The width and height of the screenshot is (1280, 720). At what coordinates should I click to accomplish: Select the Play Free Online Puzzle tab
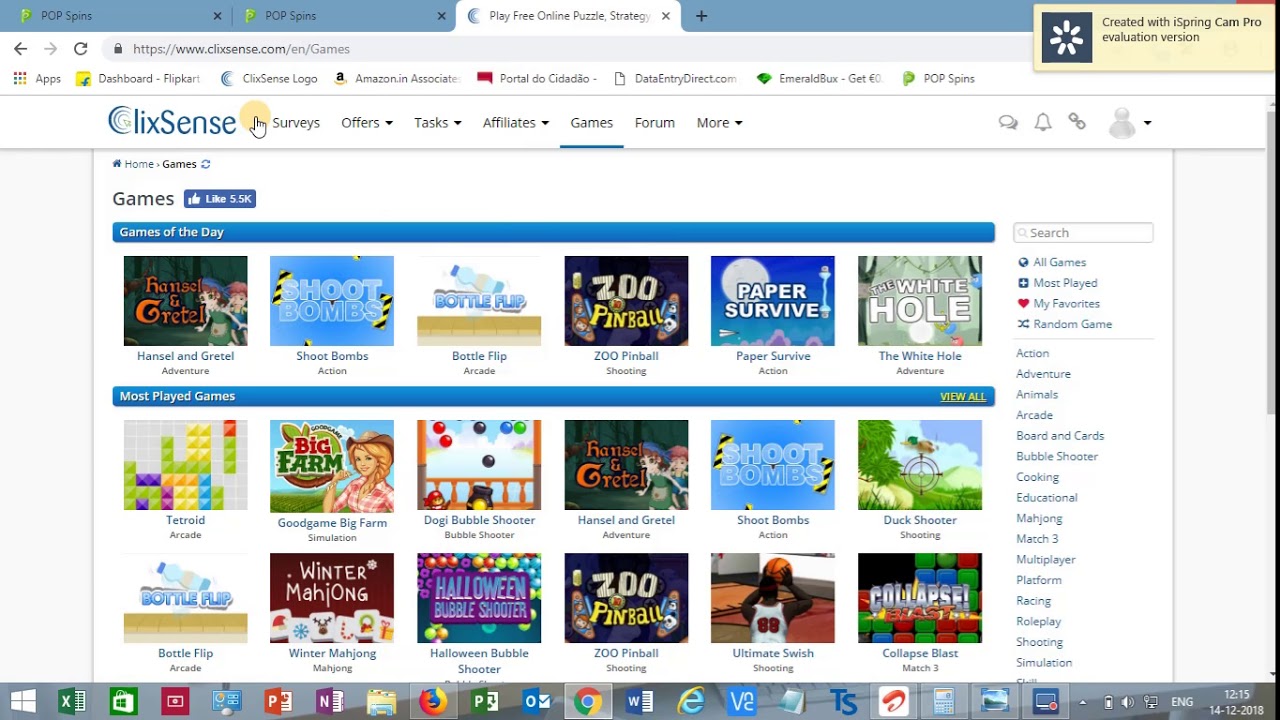(x=568, y=16)
